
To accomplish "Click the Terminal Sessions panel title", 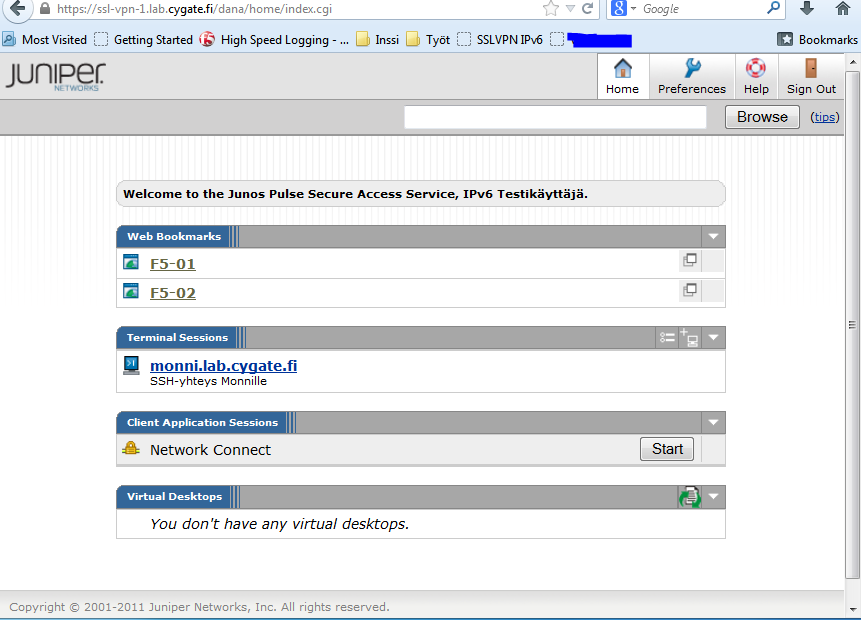I will [177, 338].
